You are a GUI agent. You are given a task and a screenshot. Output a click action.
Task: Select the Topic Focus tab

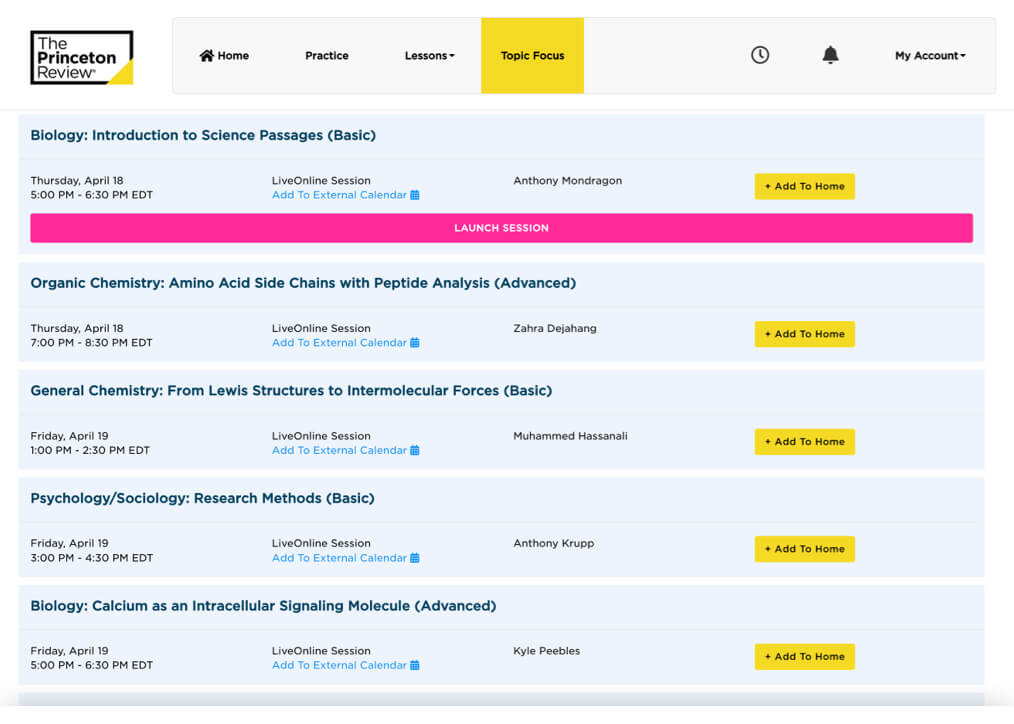[532, 56]
